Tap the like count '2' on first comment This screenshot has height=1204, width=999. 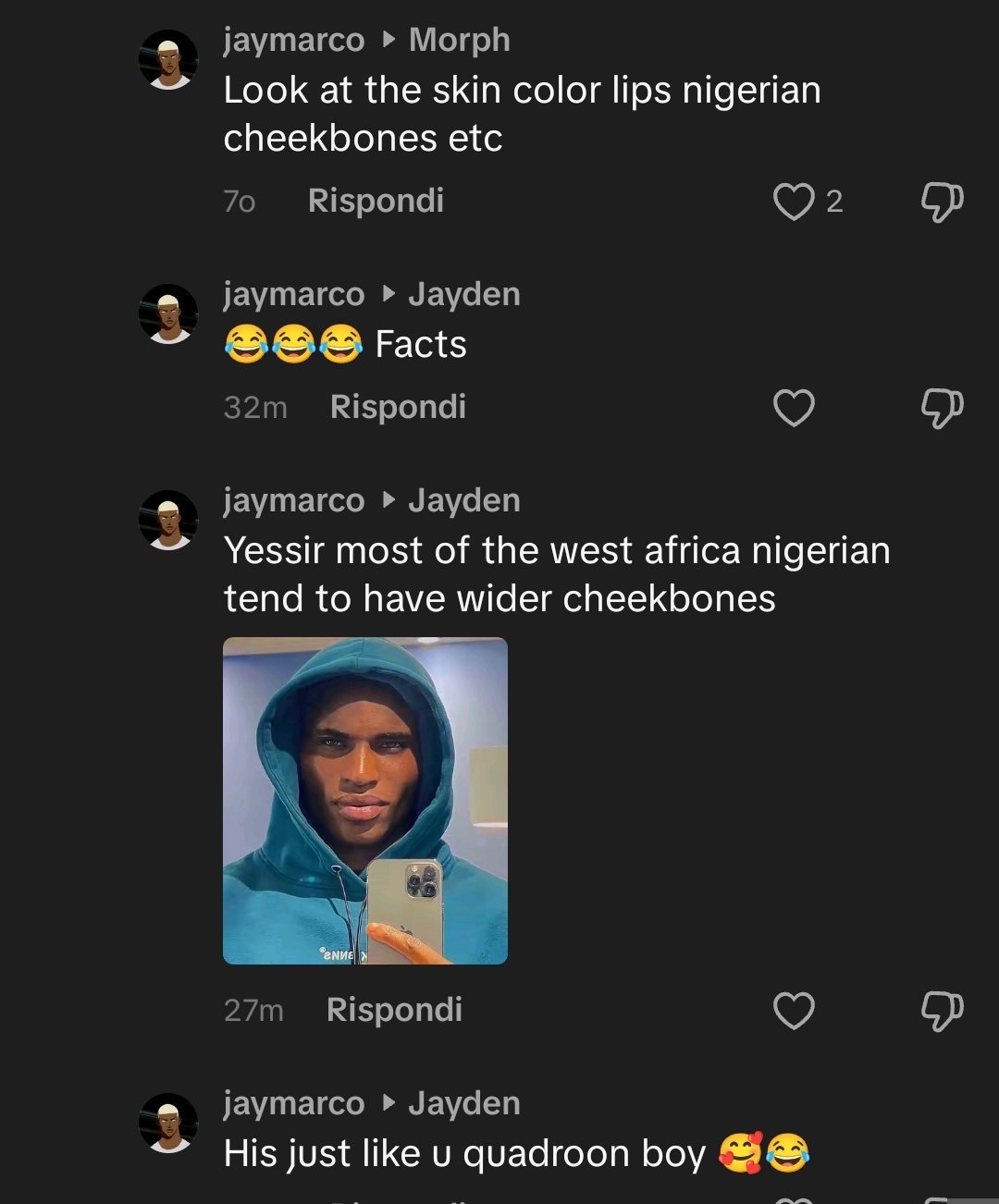pos(834,201)
